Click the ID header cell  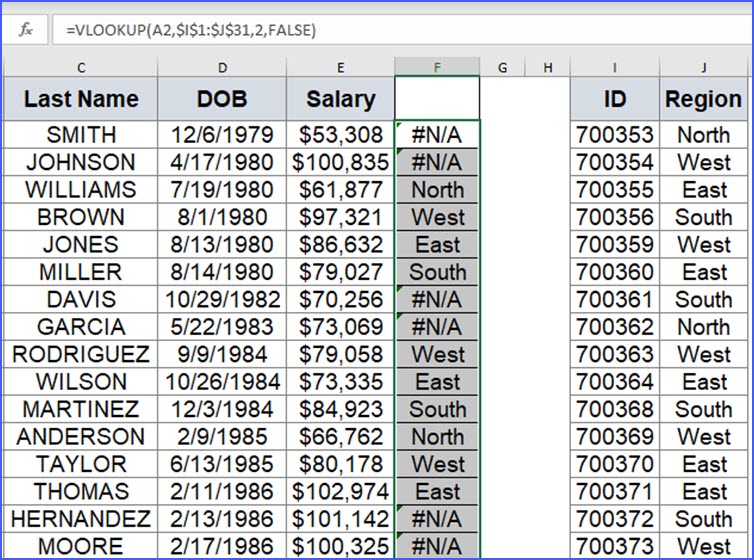tap(615, 99)
